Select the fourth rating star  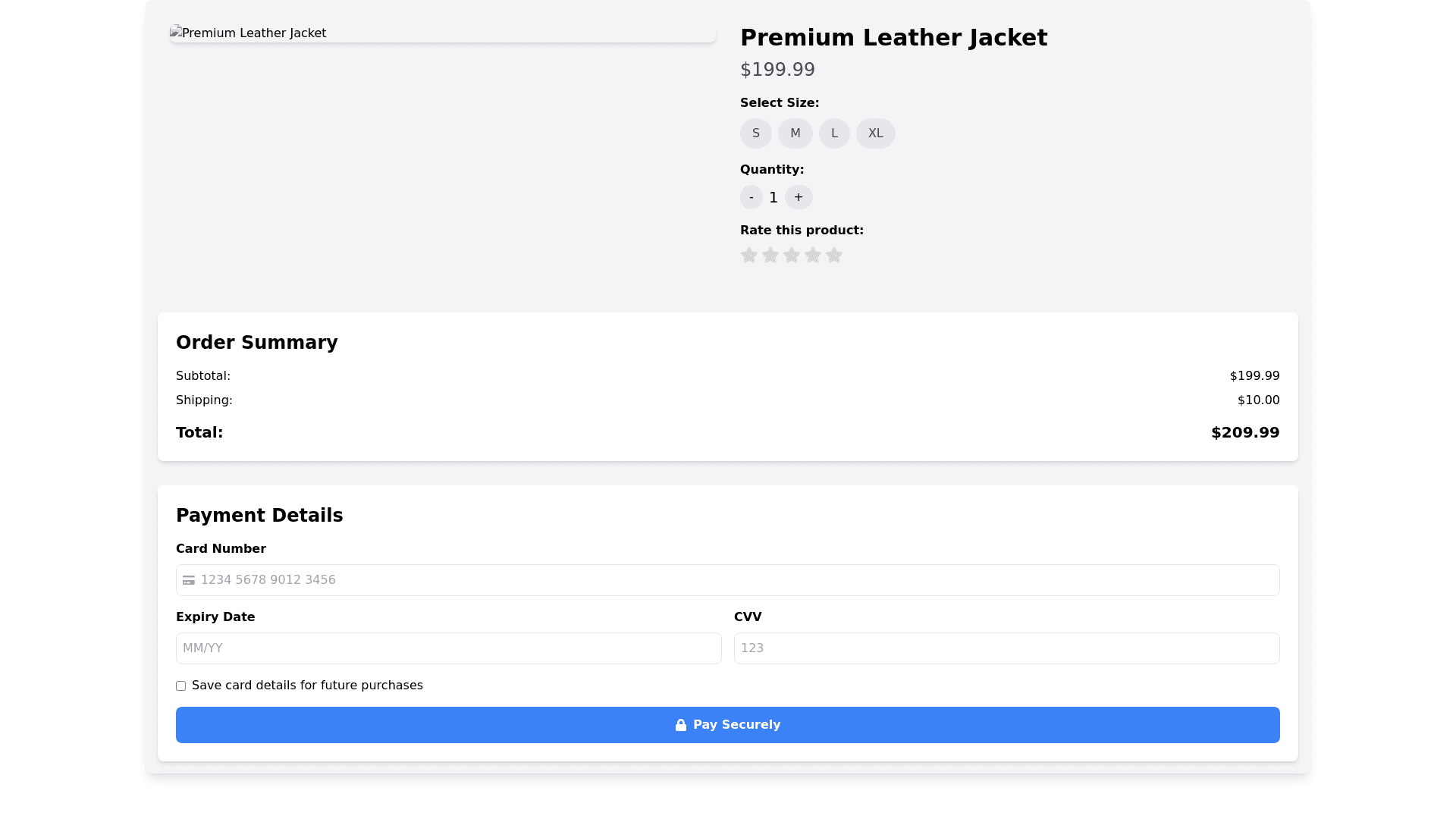[x=813, y=256]
